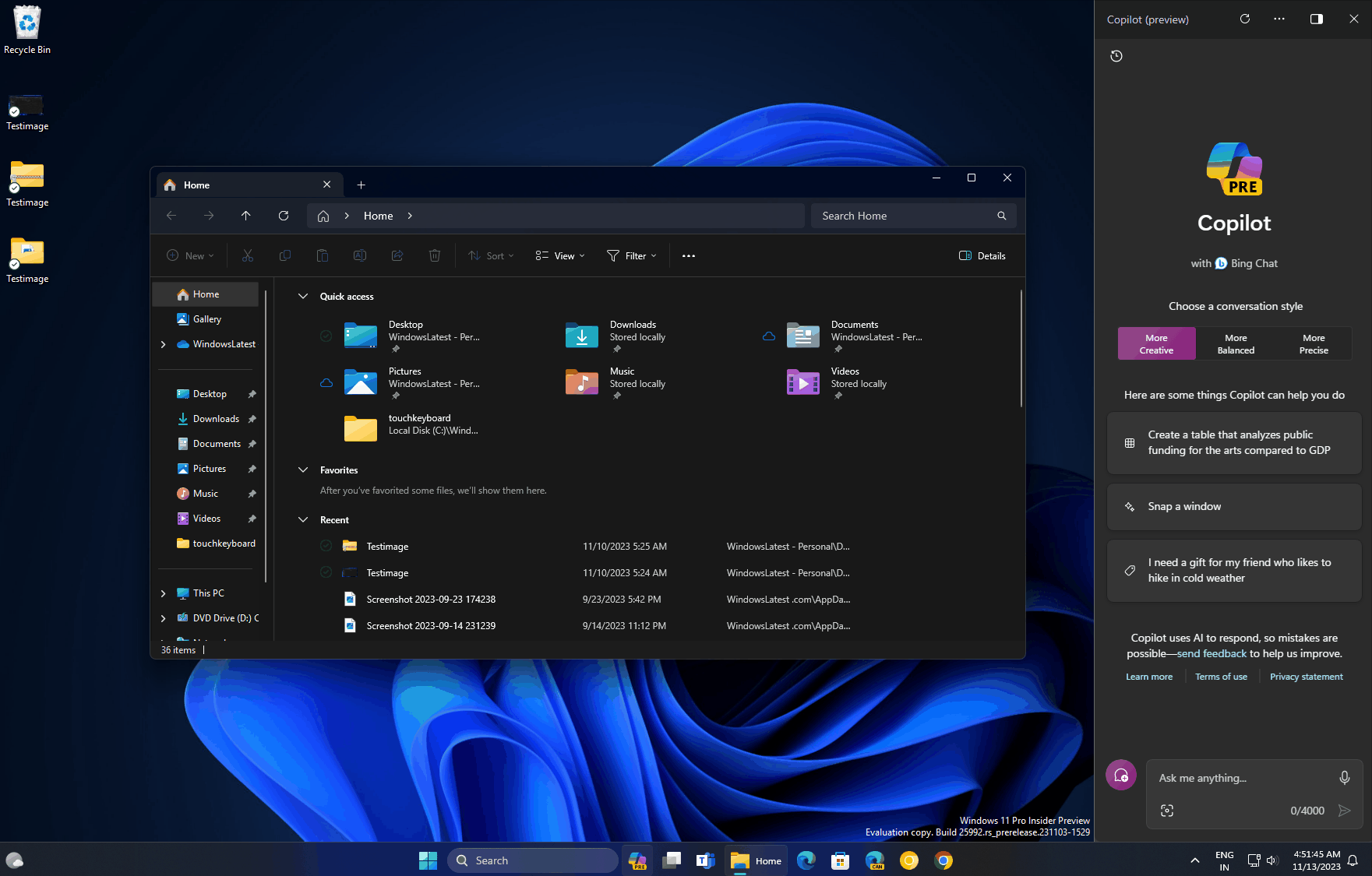Click the Cut icon in File Explorer toolbar
The image size is (1372, 876).
(x=248, y=255)
